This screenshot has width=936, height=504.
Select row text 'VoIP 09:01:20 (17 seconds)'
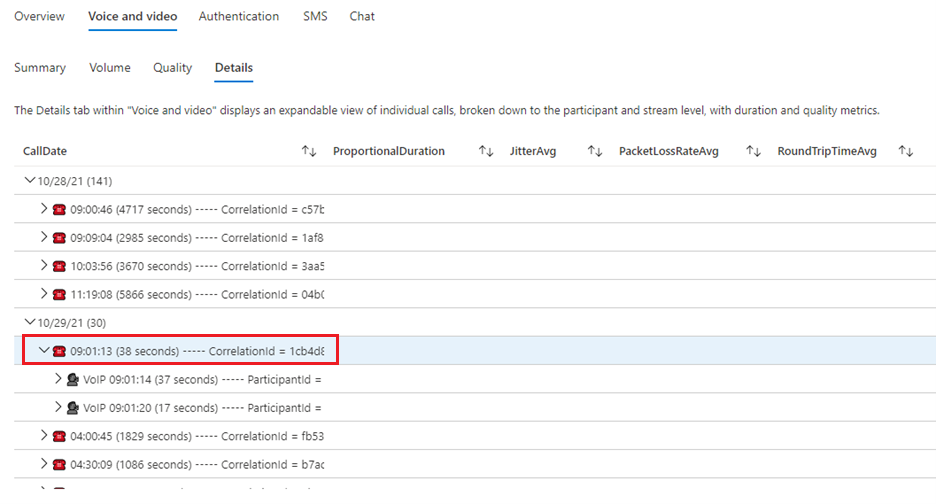[x=150, y=408]
